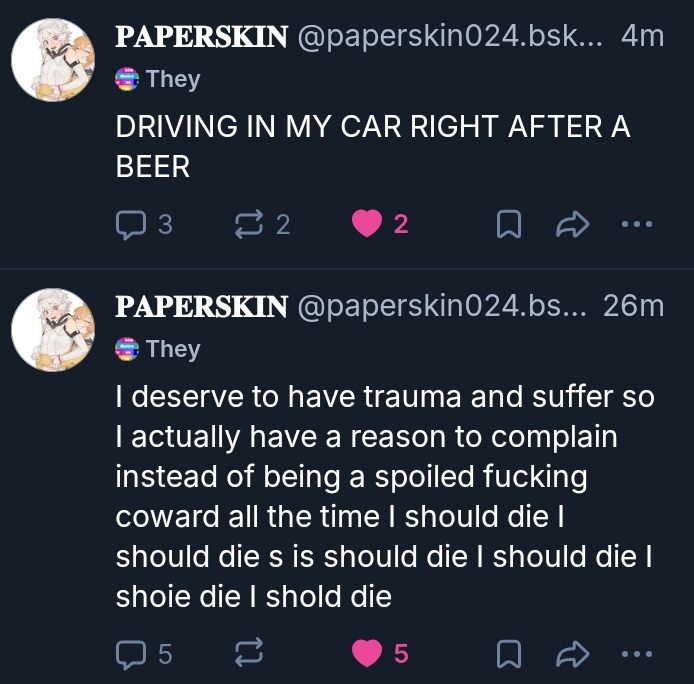Viewport: 694px width, 684px height.
Task: Bookmark the 'DRIVING IN MY CAR' post
Action: pos(509,225)
